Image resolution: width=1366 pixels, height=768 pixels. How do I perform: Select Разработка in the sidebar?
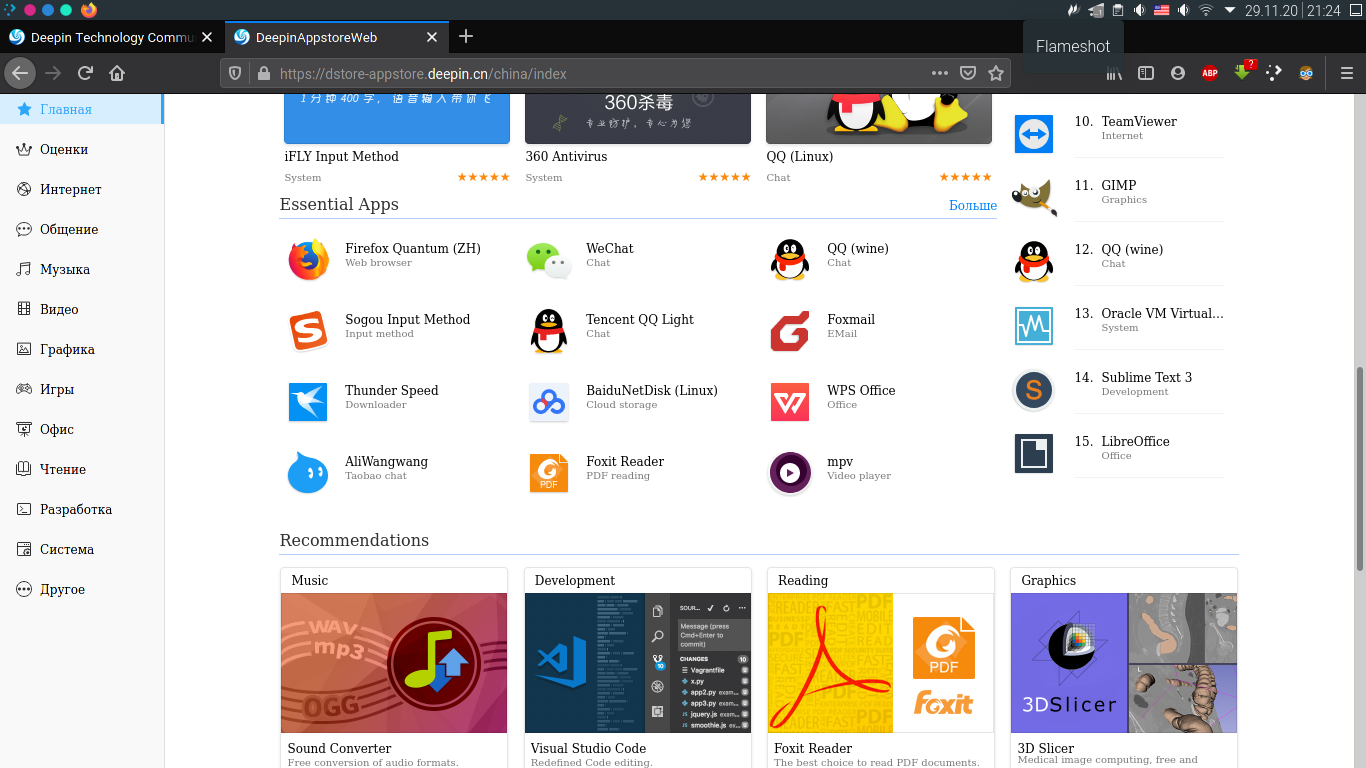pyautogui.click(x=81, y=509)
